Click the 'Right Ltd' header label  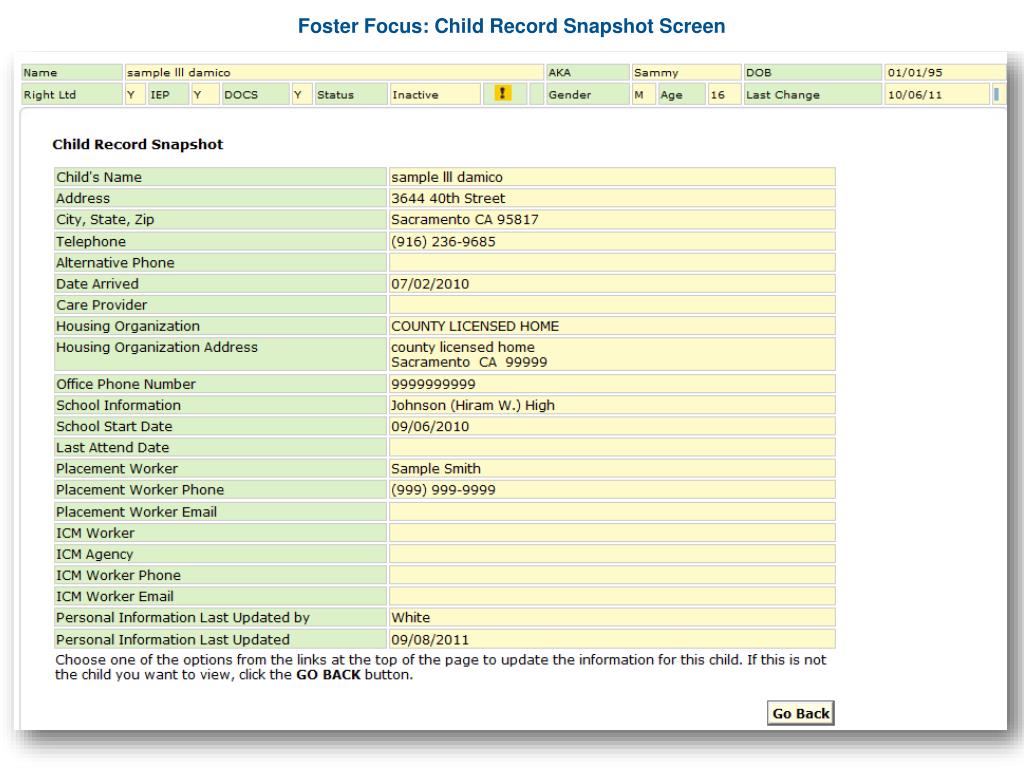tap(50, 95)
